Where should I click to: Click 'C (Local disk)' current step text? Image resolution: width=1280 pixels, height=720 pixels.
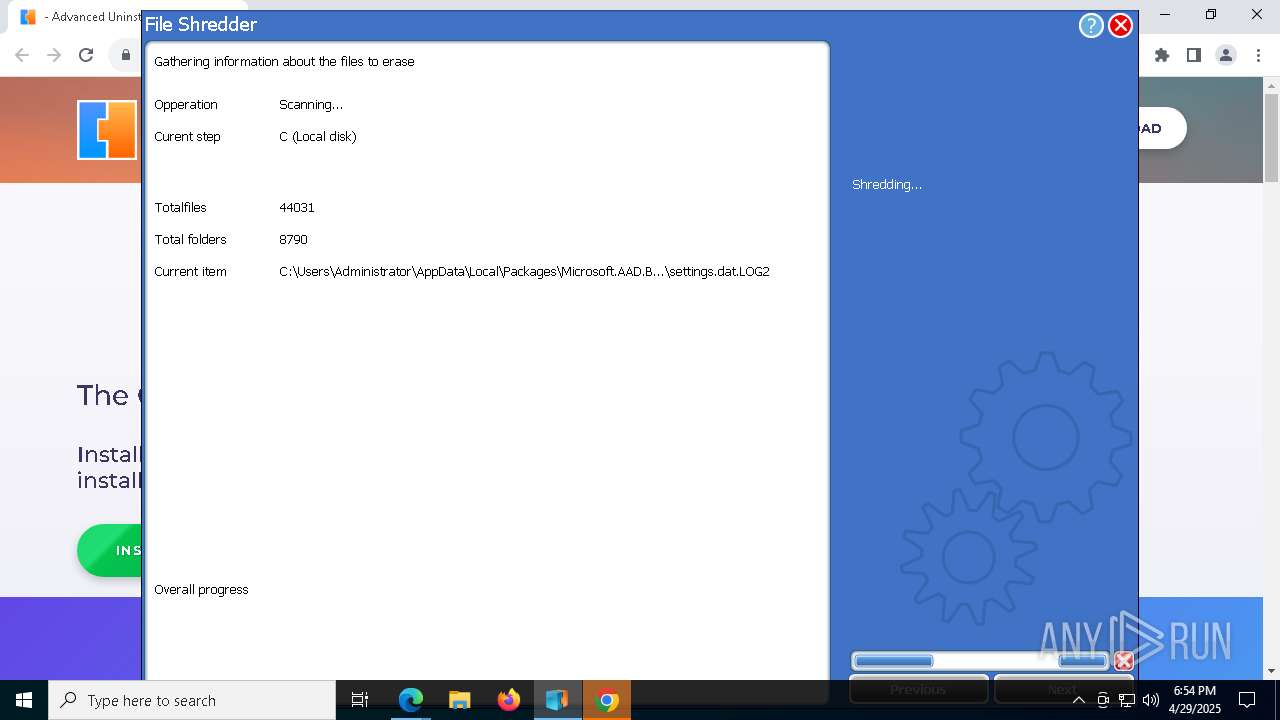click(318, 136)
